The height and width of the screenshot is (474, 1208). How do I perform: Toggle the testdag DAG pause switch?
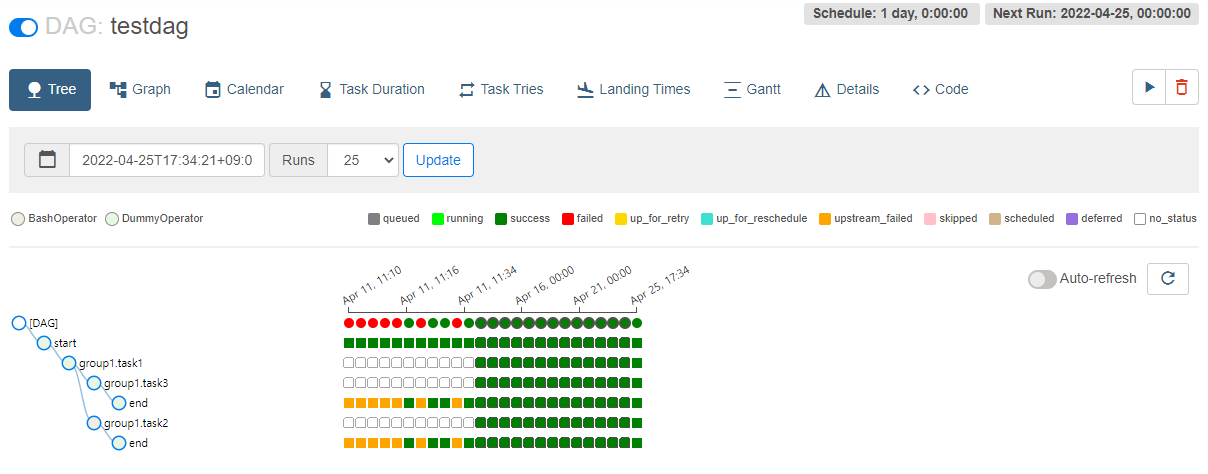pos(23,27)
